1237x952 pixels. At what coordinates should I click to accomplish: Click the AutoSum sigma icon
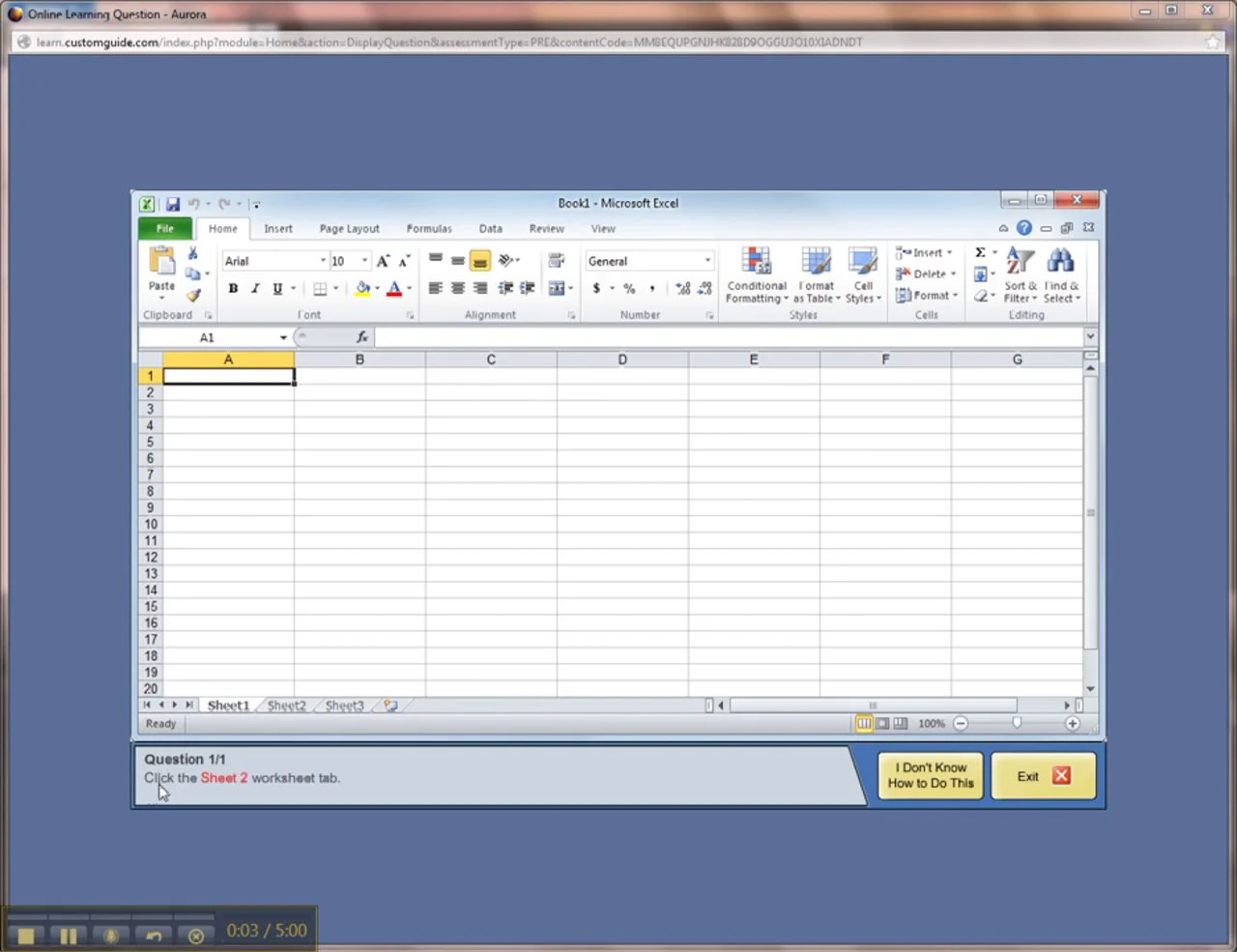click(980, 252)
